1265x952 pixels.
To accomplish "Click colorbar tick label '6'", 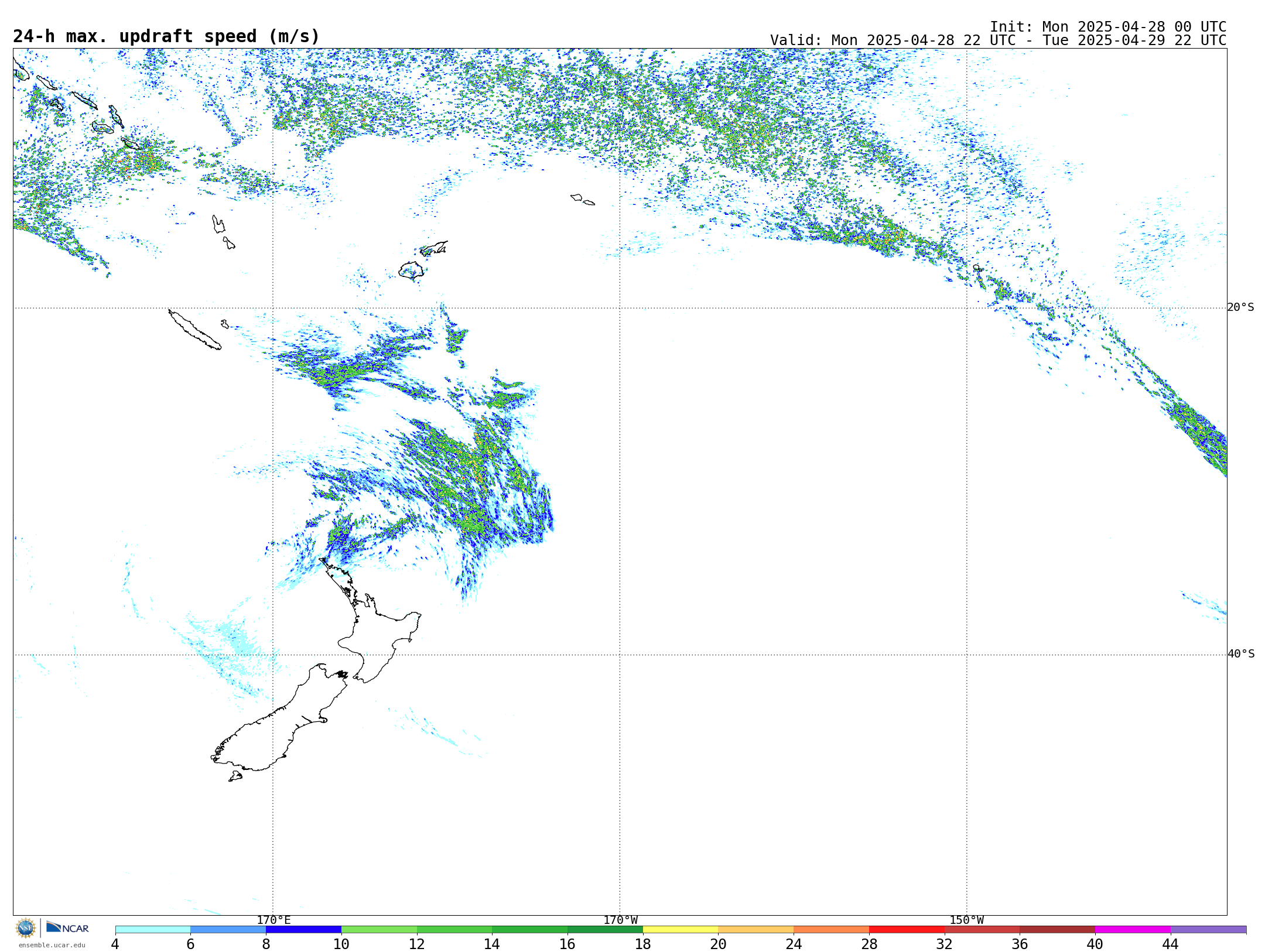I will click(x=190, y=944).
